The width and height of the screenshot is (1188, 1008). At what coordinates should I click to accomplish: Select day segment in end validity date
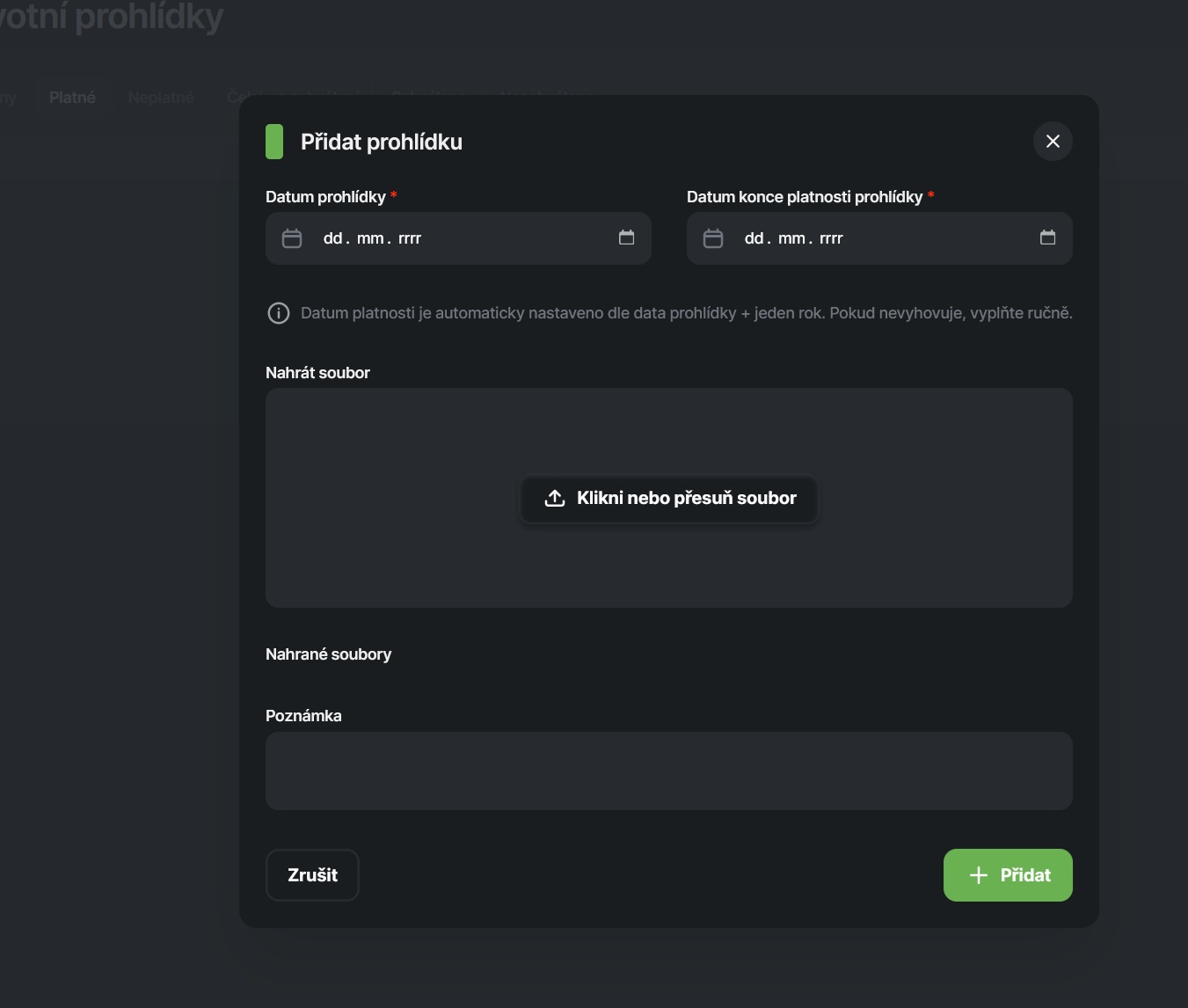(x=754, y=238)
